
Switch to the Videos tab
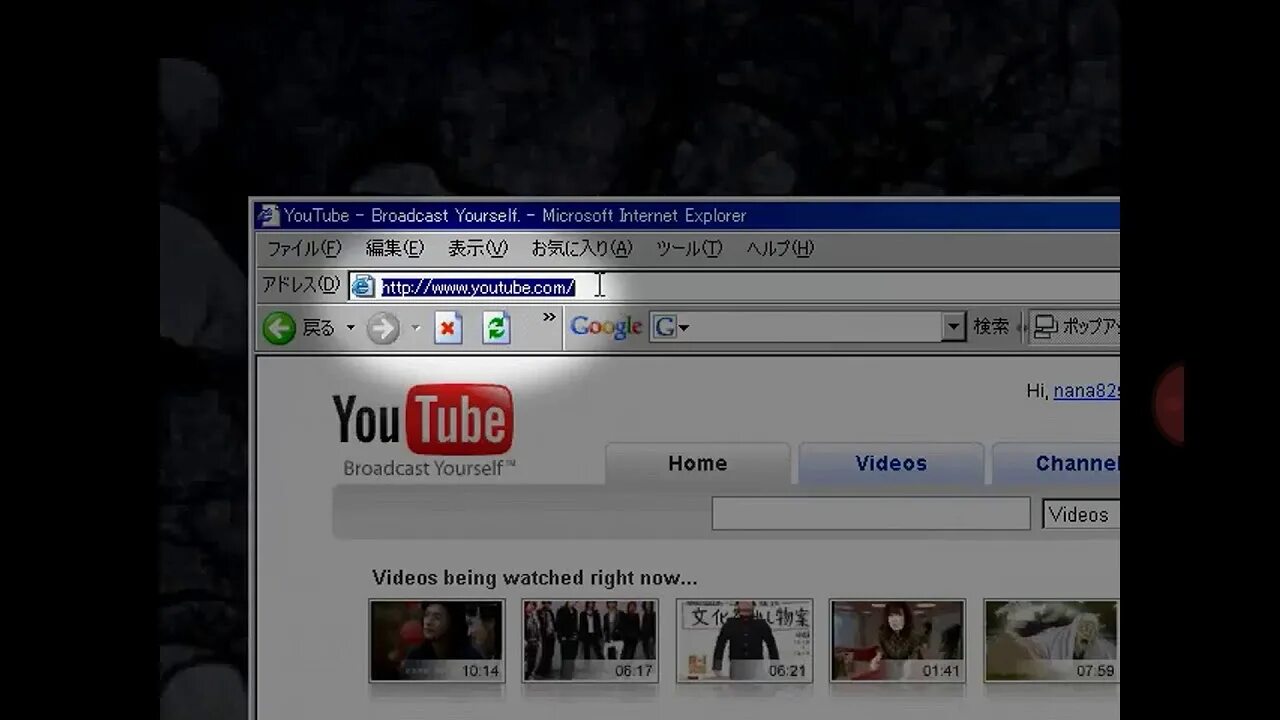coord(891,464)
